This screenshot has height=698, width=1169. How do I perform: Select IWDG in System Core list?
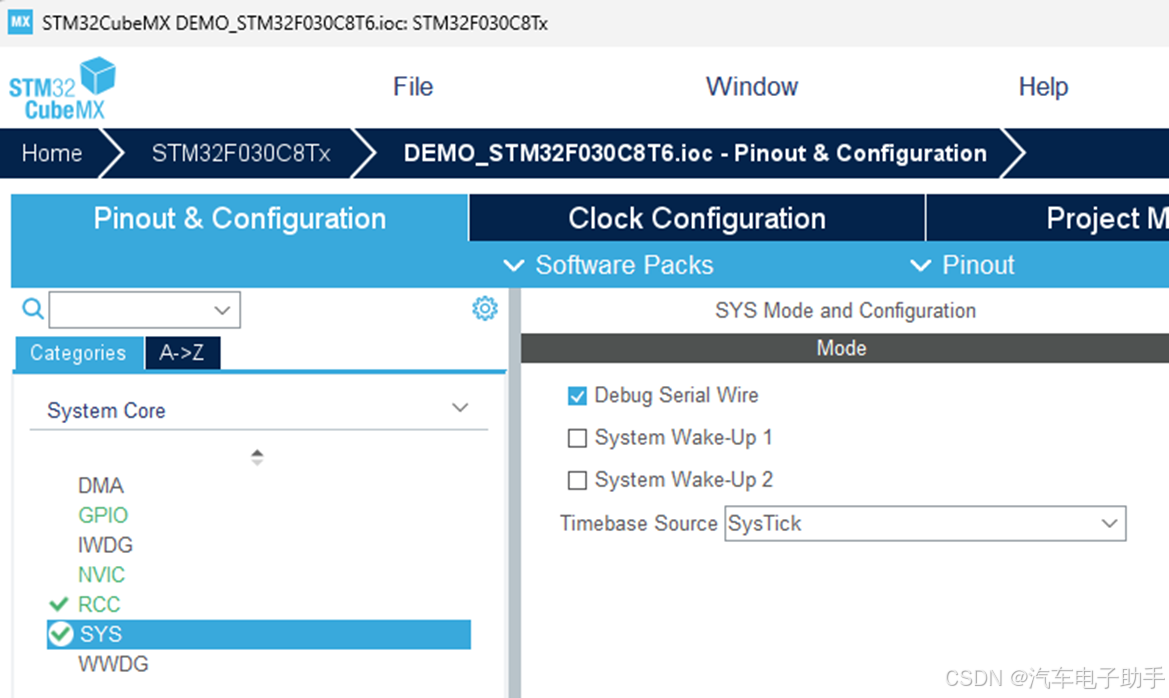(105, 545)
